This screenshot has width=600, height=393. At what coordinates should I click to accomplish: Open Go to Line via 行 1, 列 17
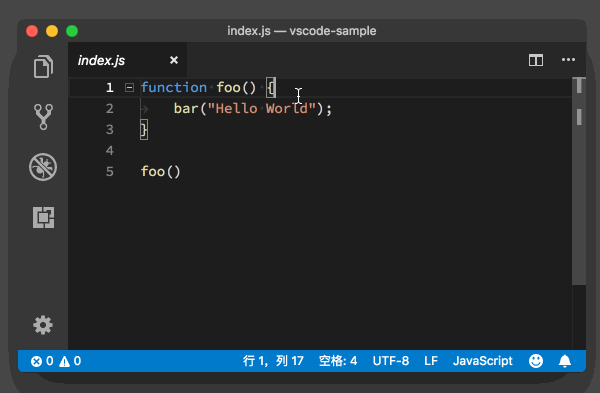click(273, 361)
